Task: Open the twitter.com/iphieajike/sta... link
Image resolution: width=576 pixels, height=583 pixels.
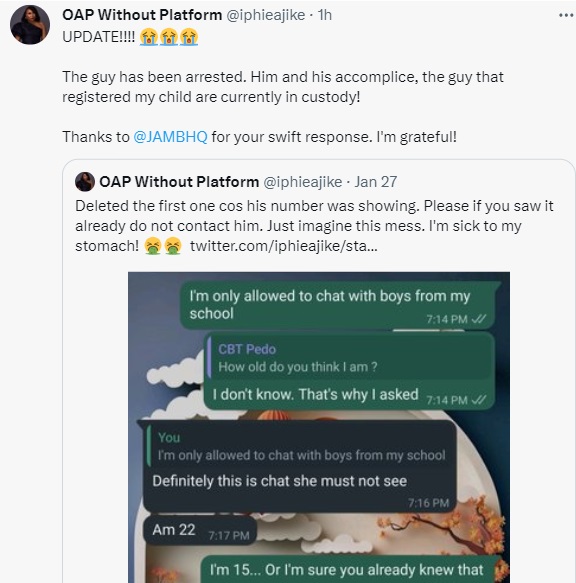Action: tap(284, 246)
